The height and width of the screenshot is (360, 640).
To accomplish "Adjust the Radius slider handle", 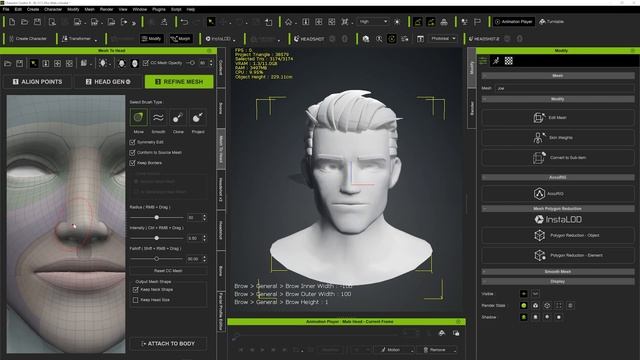I will coord(156,217).
